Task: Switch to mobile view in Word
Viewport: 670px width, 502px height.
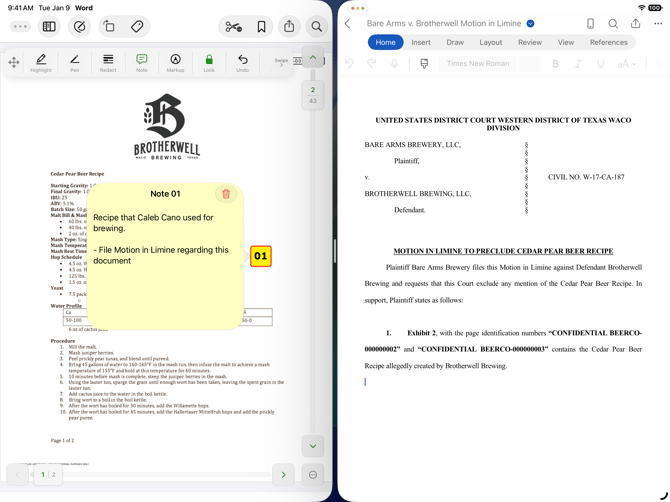Action: pos(591,23)
